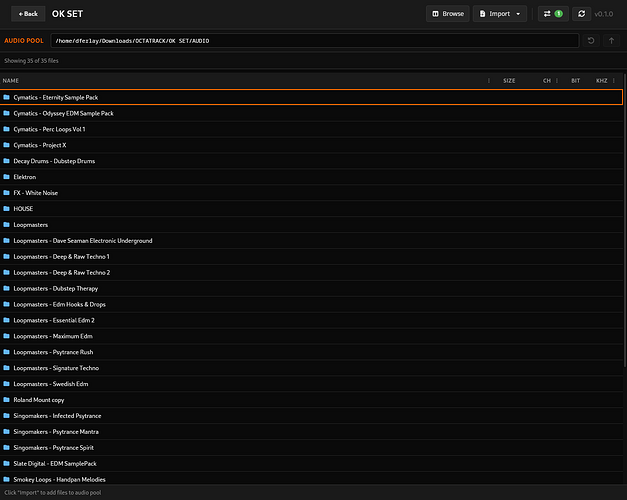This screenshot has width=627, height=500.
Task: Click the folder icon beside HOUSE
Action: click(6, 209)
